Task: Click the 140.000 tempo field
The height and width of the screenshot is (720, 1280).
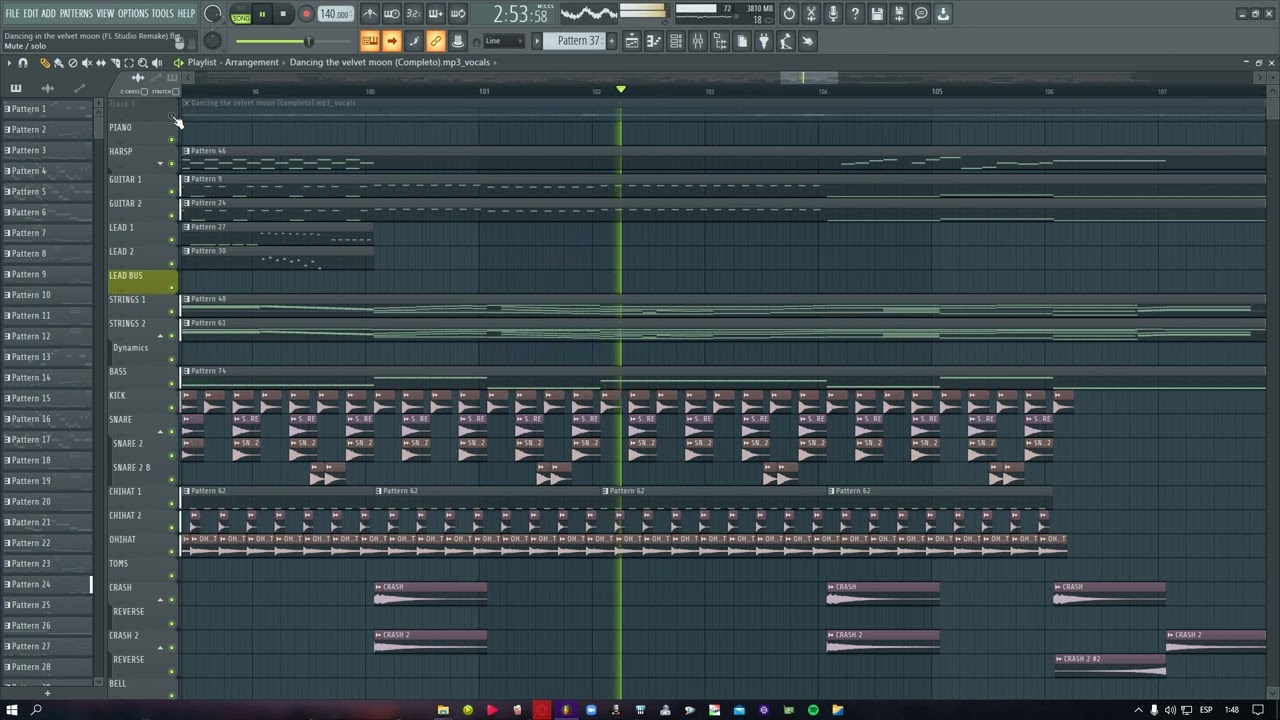Action: 335,15
